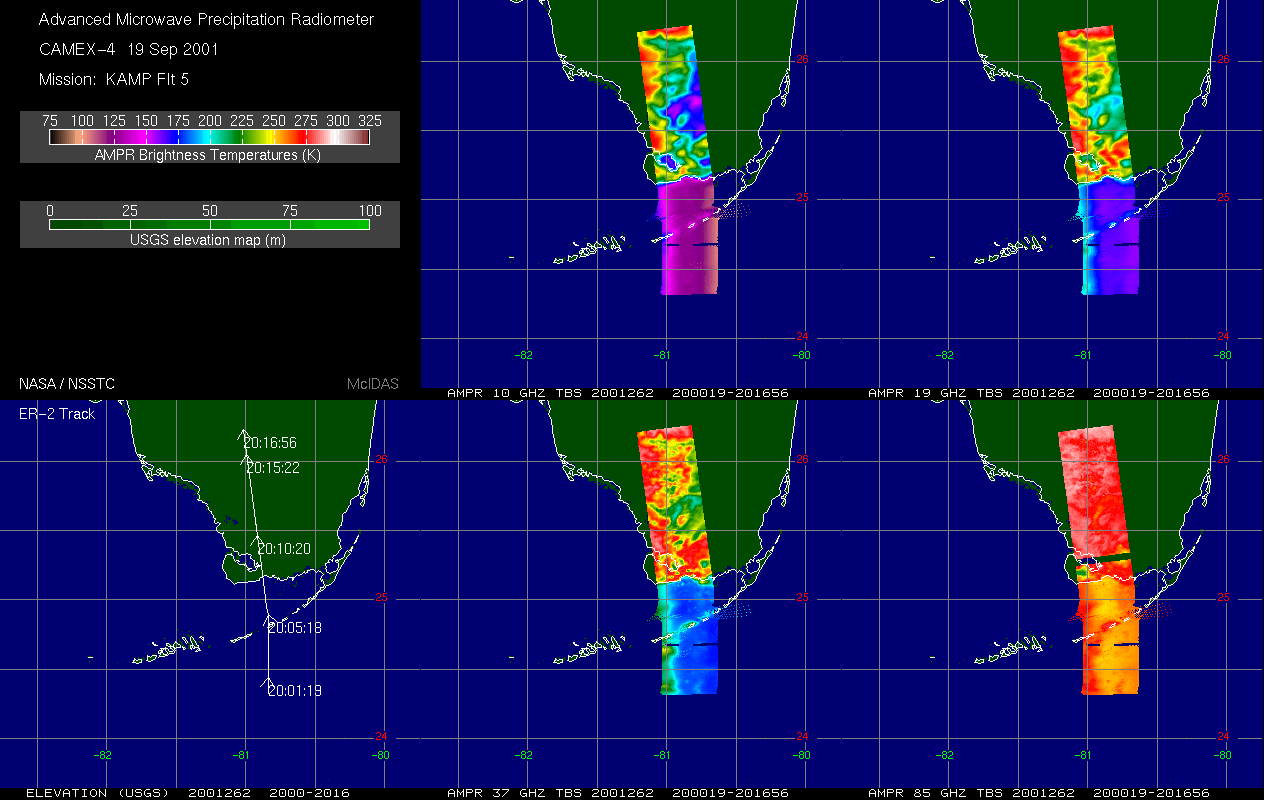Click the AMPR 10 GHZ TBS caption
This screenshot has height=800, width=1264.
pos(618,393)
